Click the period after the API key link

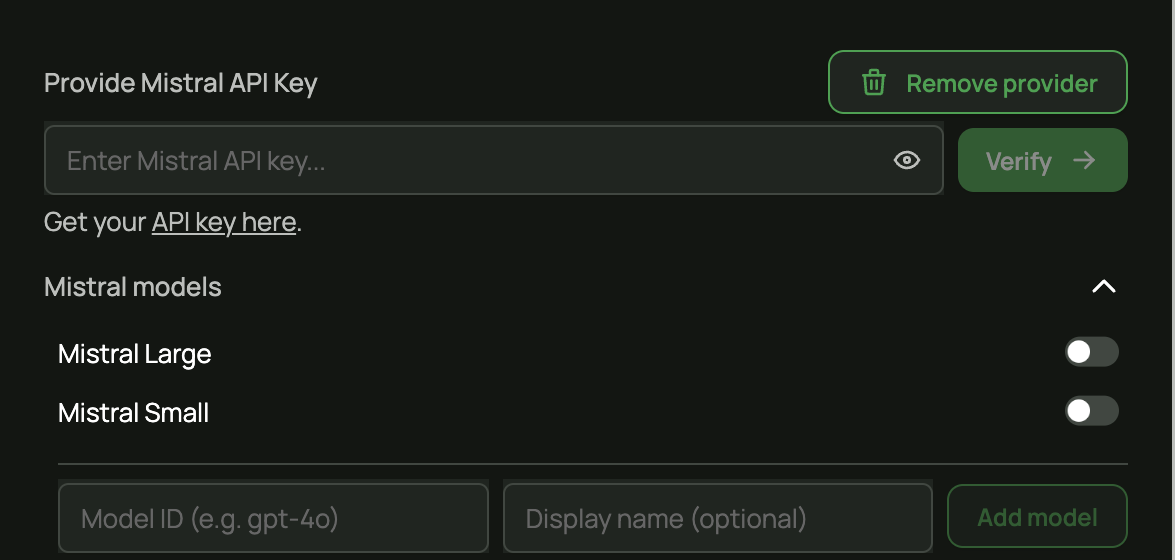click(x=300, y=224)
